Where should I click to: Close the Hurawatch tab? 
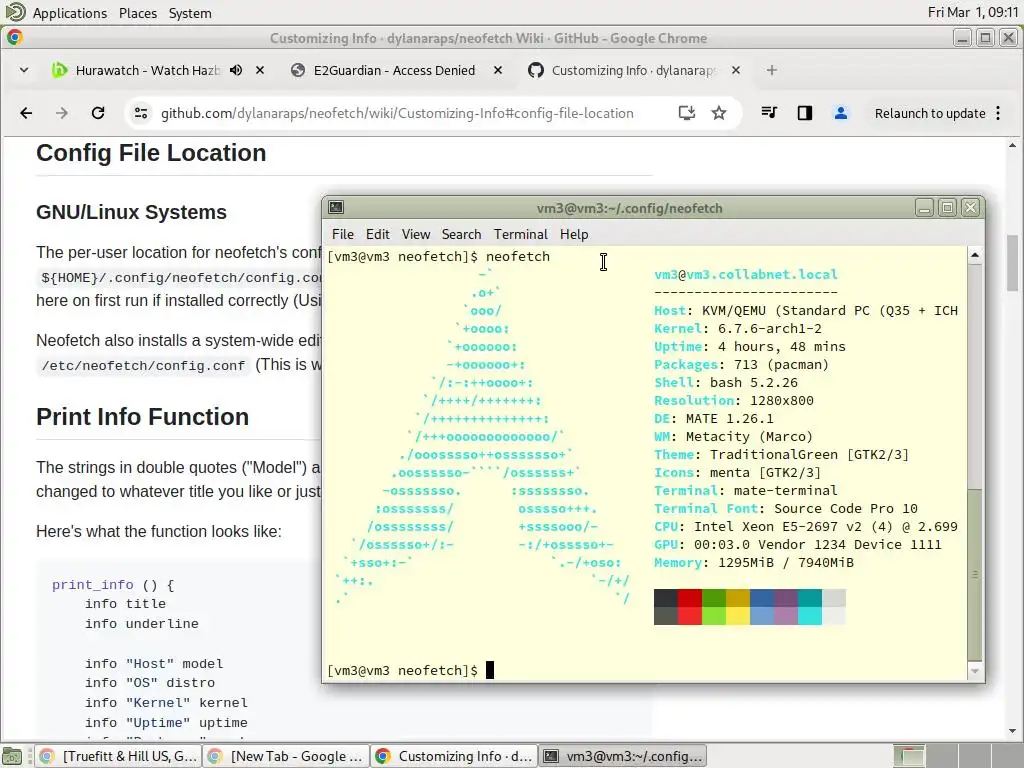coord(260,70)
